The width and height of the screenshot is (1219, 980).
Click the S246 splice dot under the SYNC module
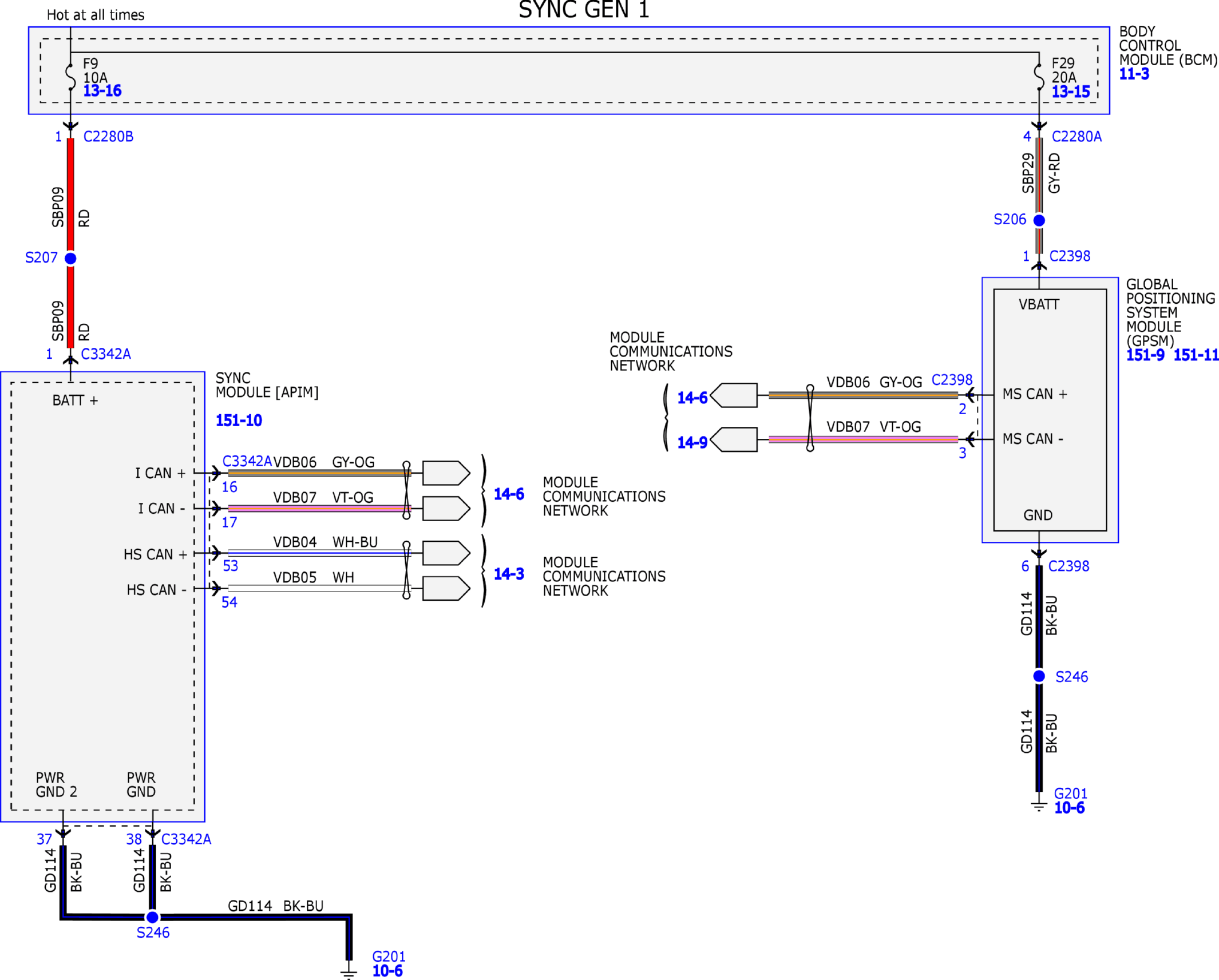click(x=152, y=917)
